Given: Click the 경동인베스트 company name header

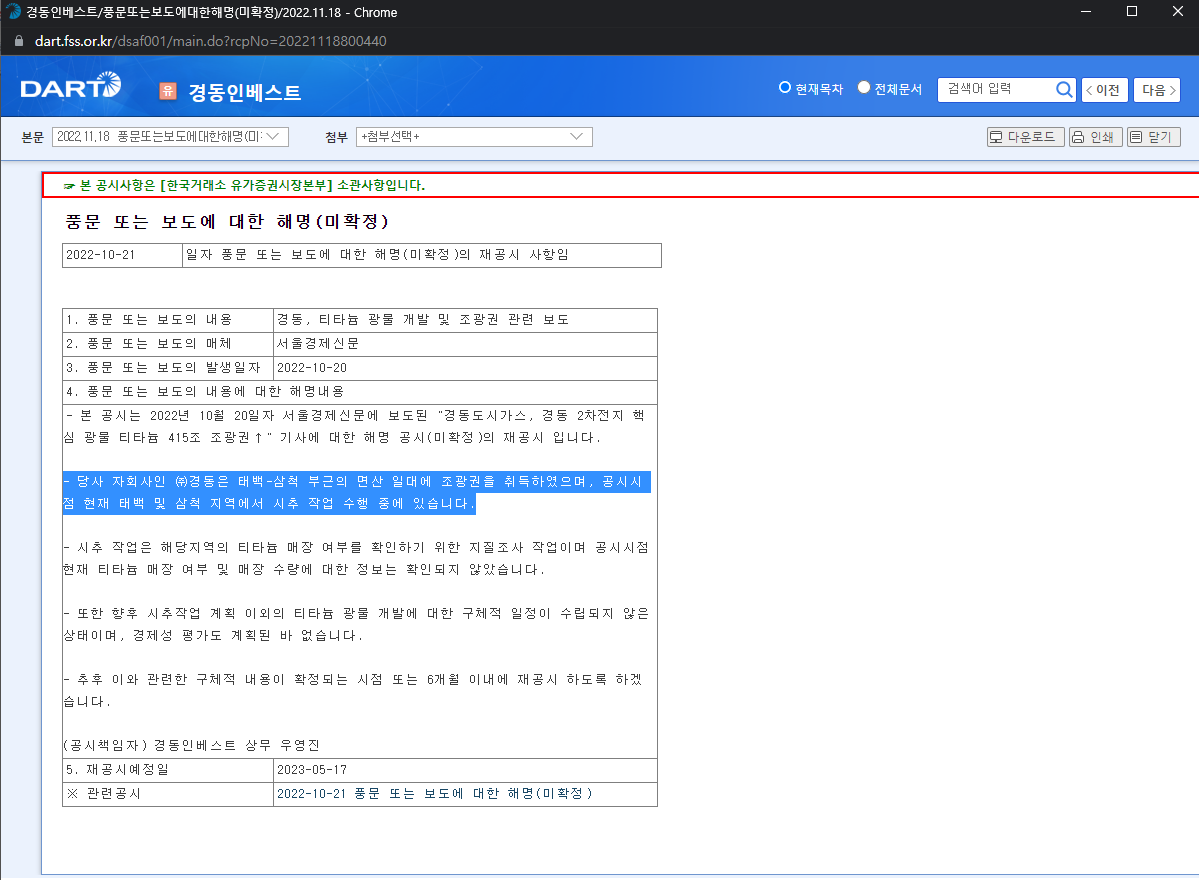Looking at the screenshot, I should [245, 92].
